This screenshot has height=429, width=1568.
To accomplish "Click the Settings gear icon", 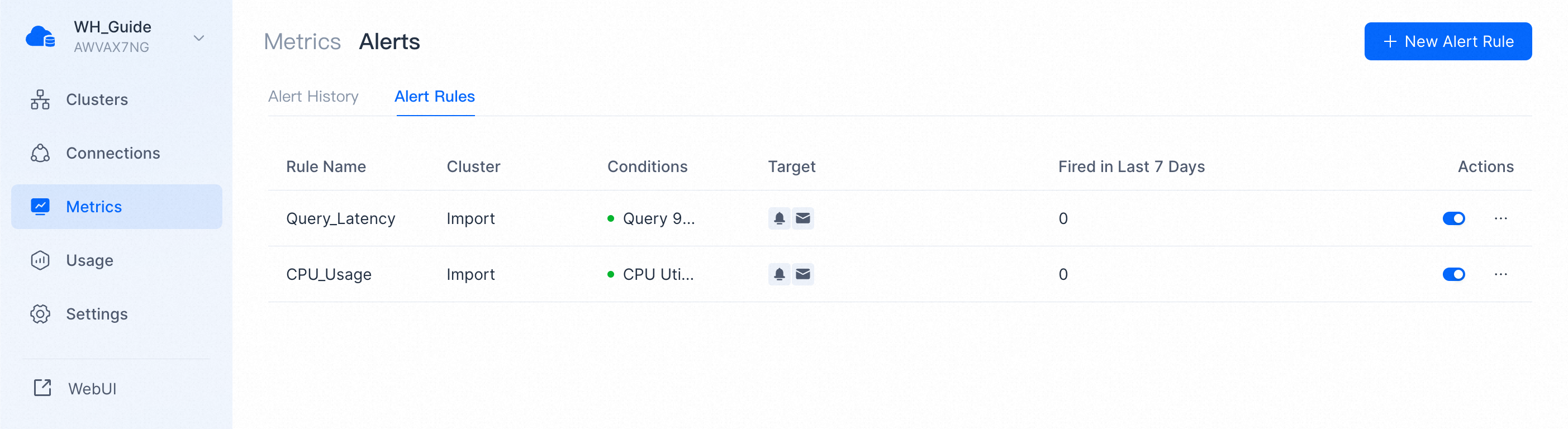I will tap(40, 314).
